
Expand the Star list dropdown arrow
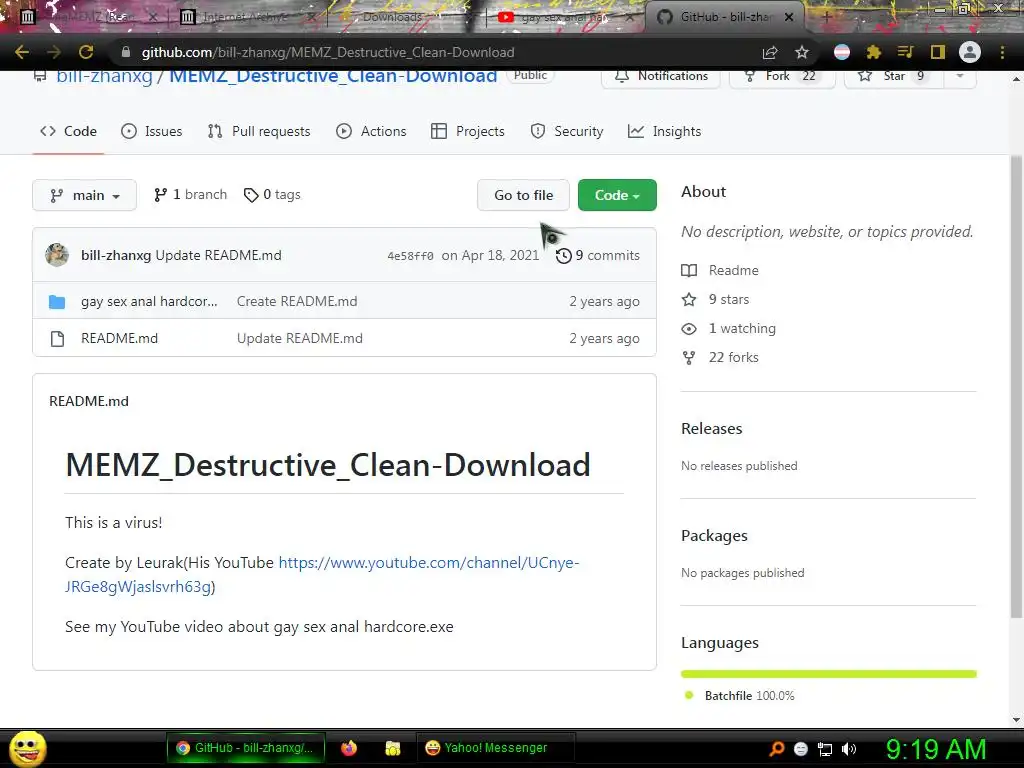[959, 76]
